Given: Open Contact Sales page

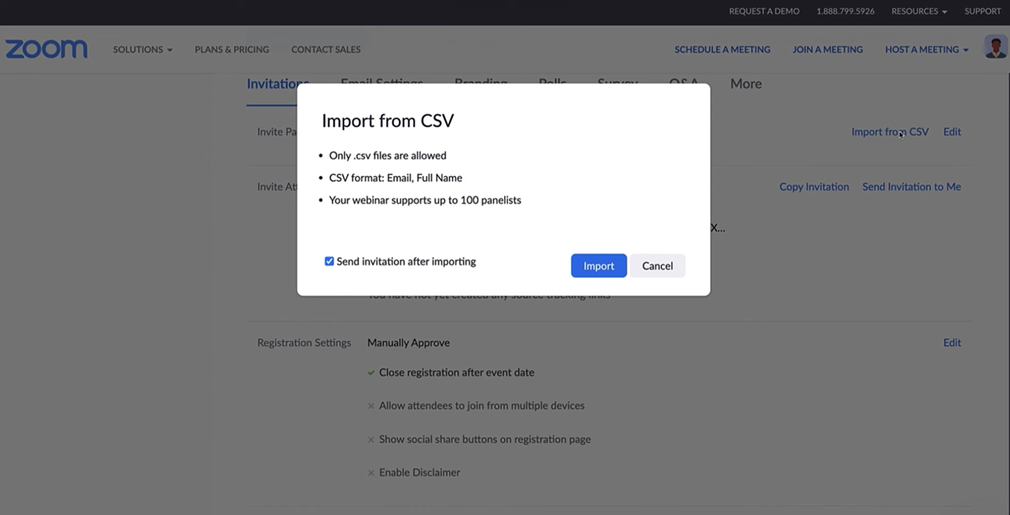Looking at the screenshot, I should (x=326, y=49).
